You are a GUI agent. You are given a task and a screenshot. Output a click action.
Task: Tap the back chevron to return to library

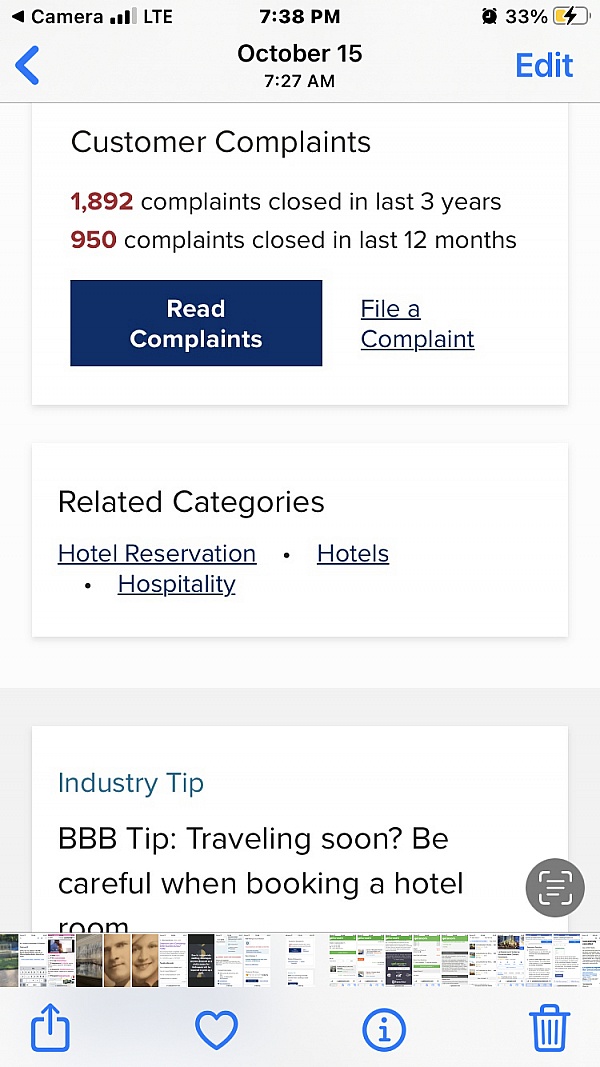[27, 65]
